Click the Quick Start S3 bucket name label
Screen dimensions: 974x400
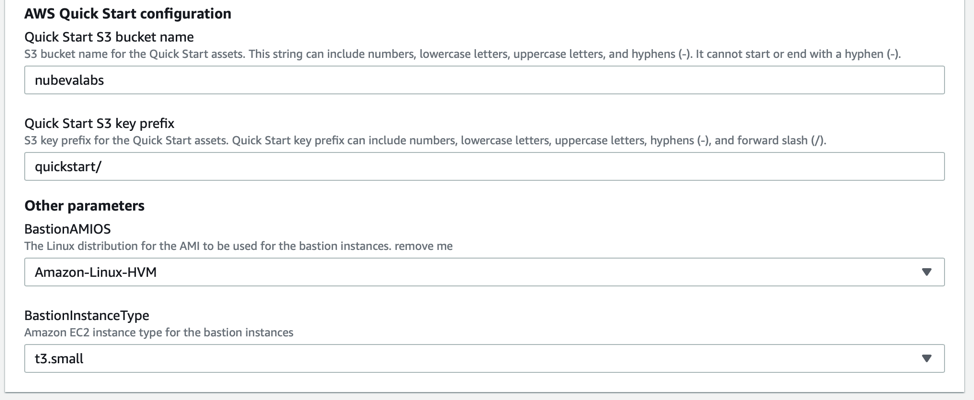(109, 37)
